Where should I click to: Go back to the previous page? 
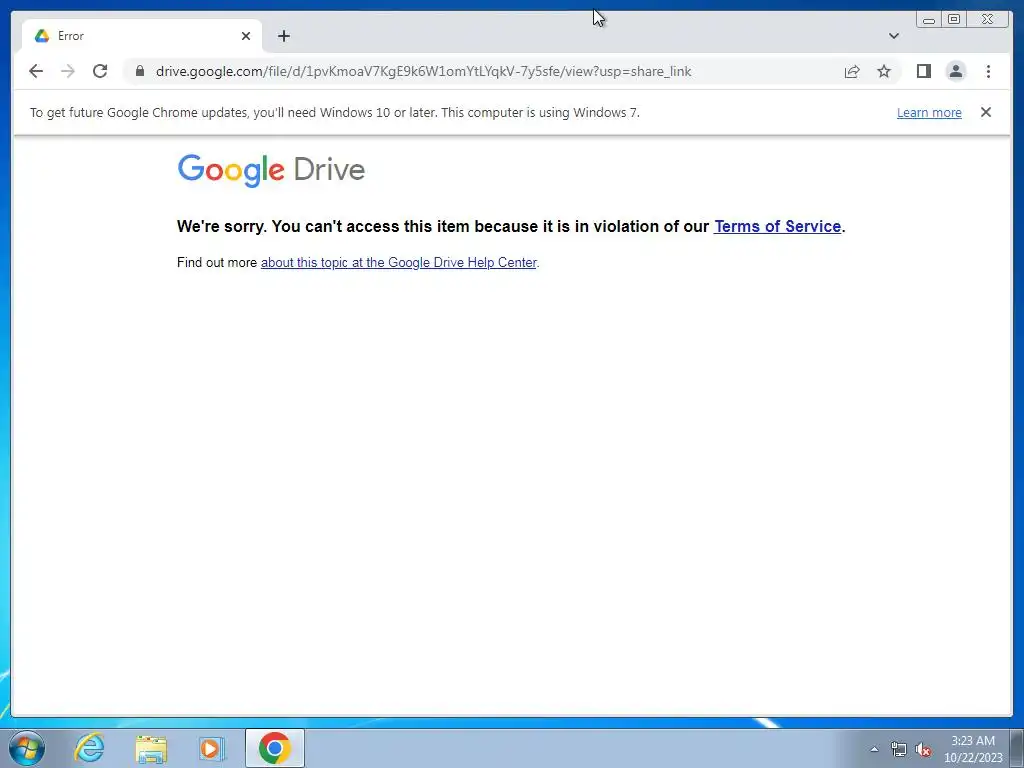tap(36, 71)
